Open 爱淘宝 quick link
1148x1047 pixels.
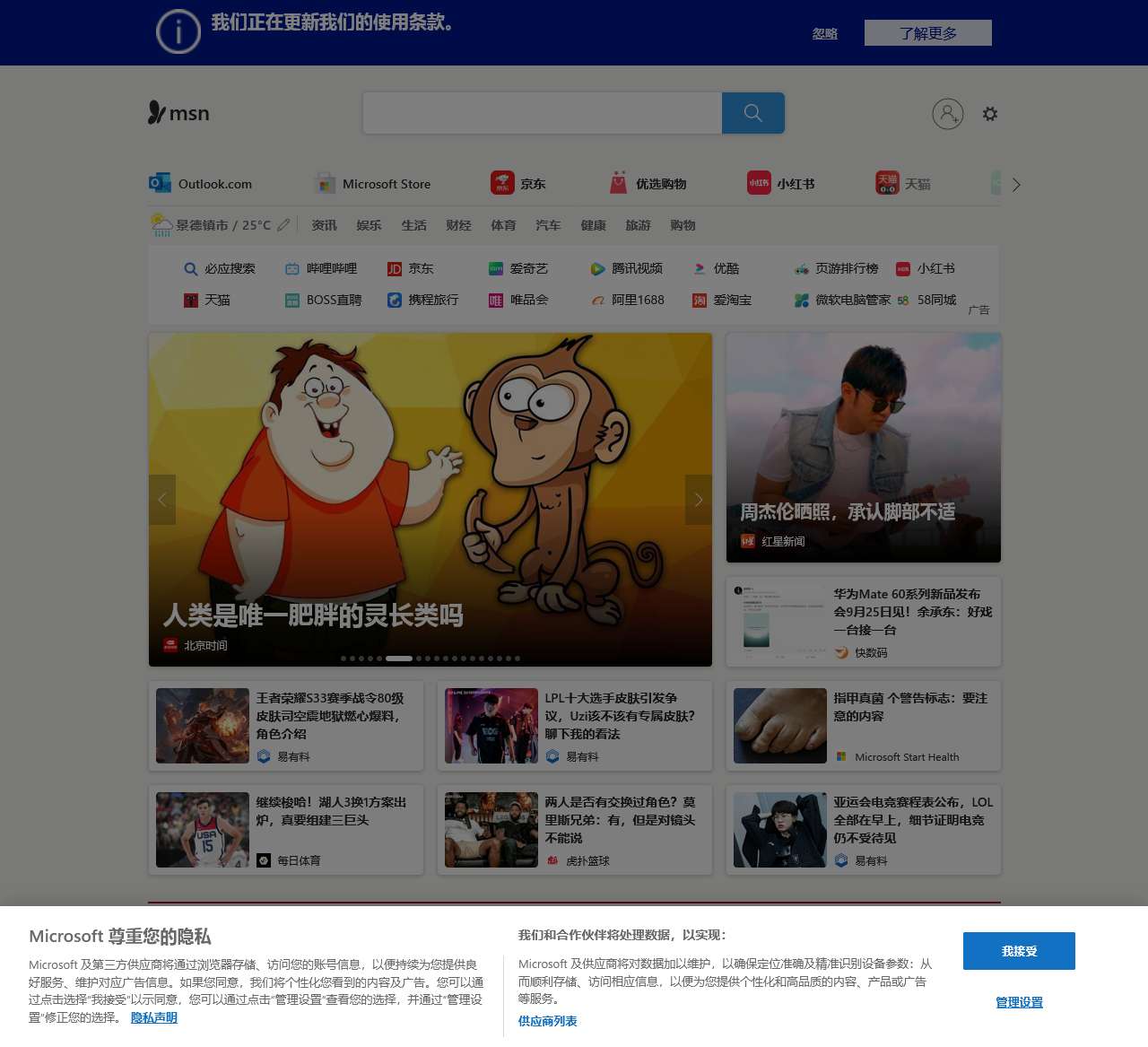pos(722,300)
